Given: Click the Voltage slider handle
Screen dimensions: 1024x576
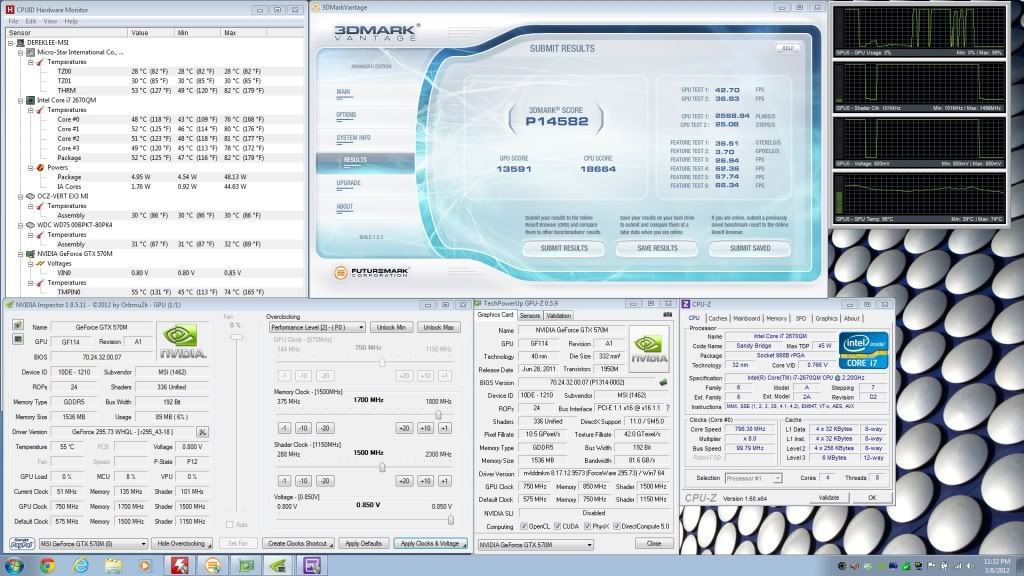Looking at the screenshot, I should coord(451,520).
